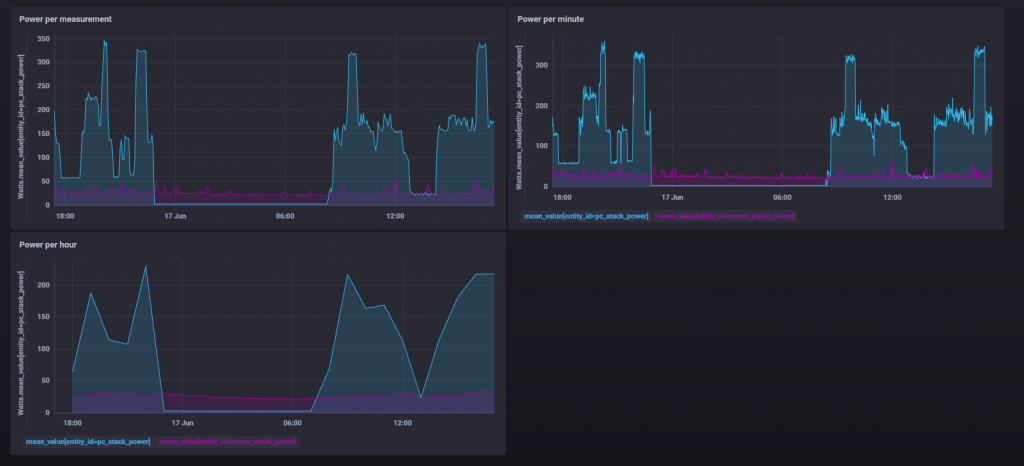Click the 300 y-axis value in Power per minute

(539, 65)
